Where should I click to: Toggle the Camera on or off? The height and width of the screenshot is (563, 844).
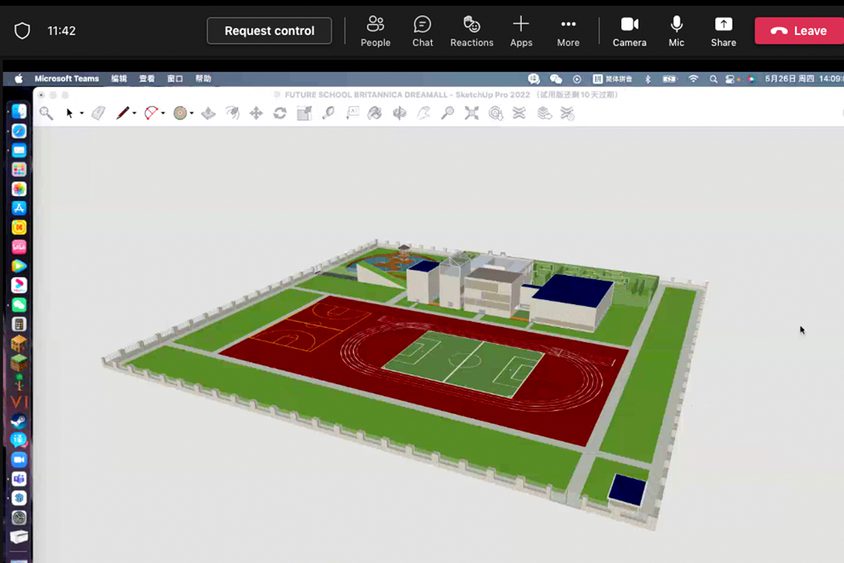629,31
